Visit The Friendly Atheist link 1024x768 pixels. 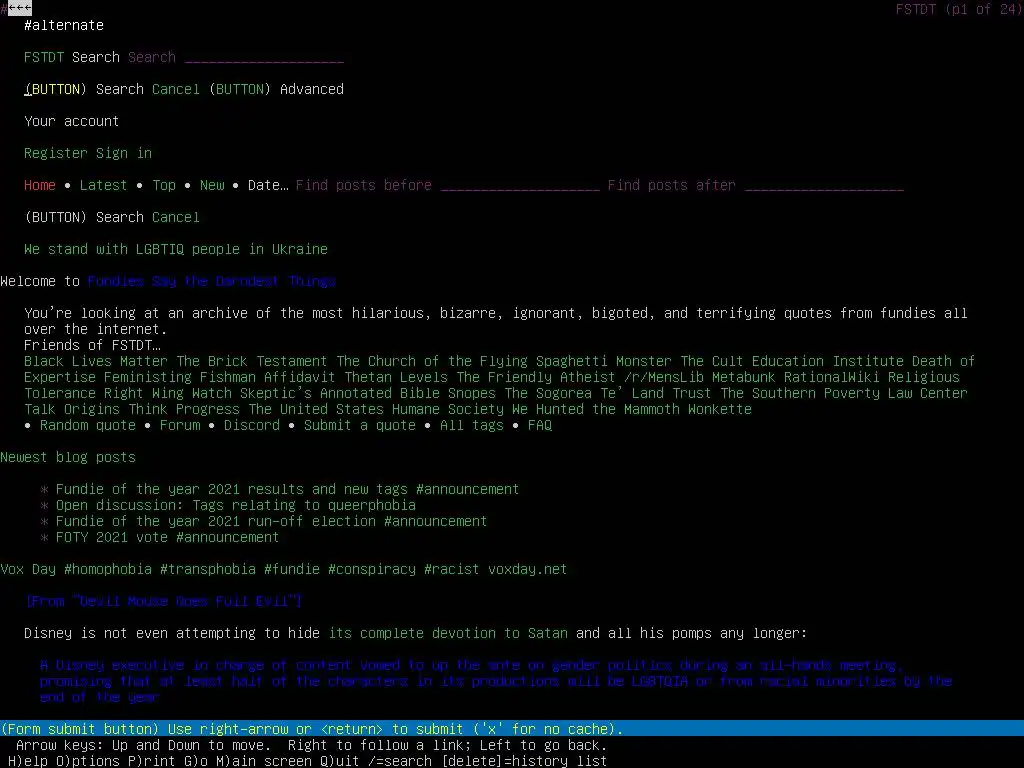[536, 377]
